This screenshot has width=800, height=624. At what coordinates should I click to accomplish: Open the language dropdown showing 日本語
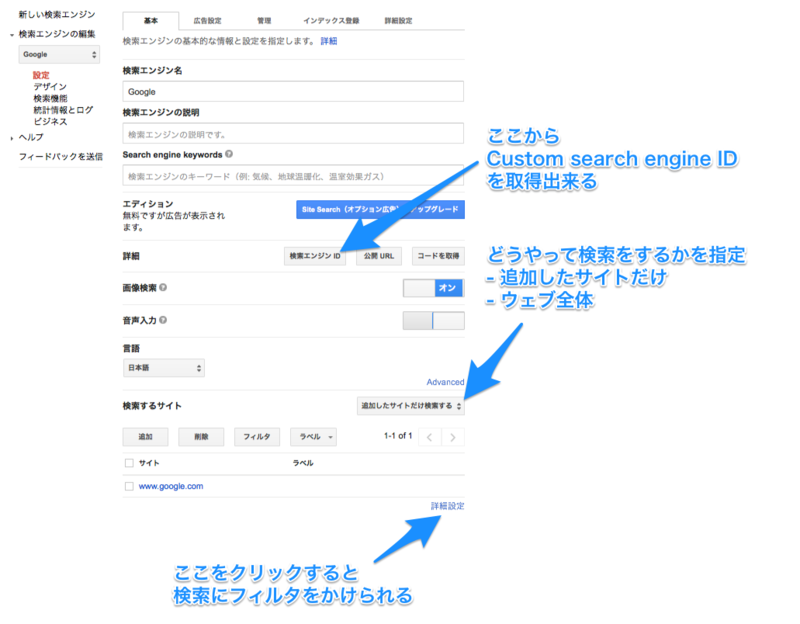[164, 368]
